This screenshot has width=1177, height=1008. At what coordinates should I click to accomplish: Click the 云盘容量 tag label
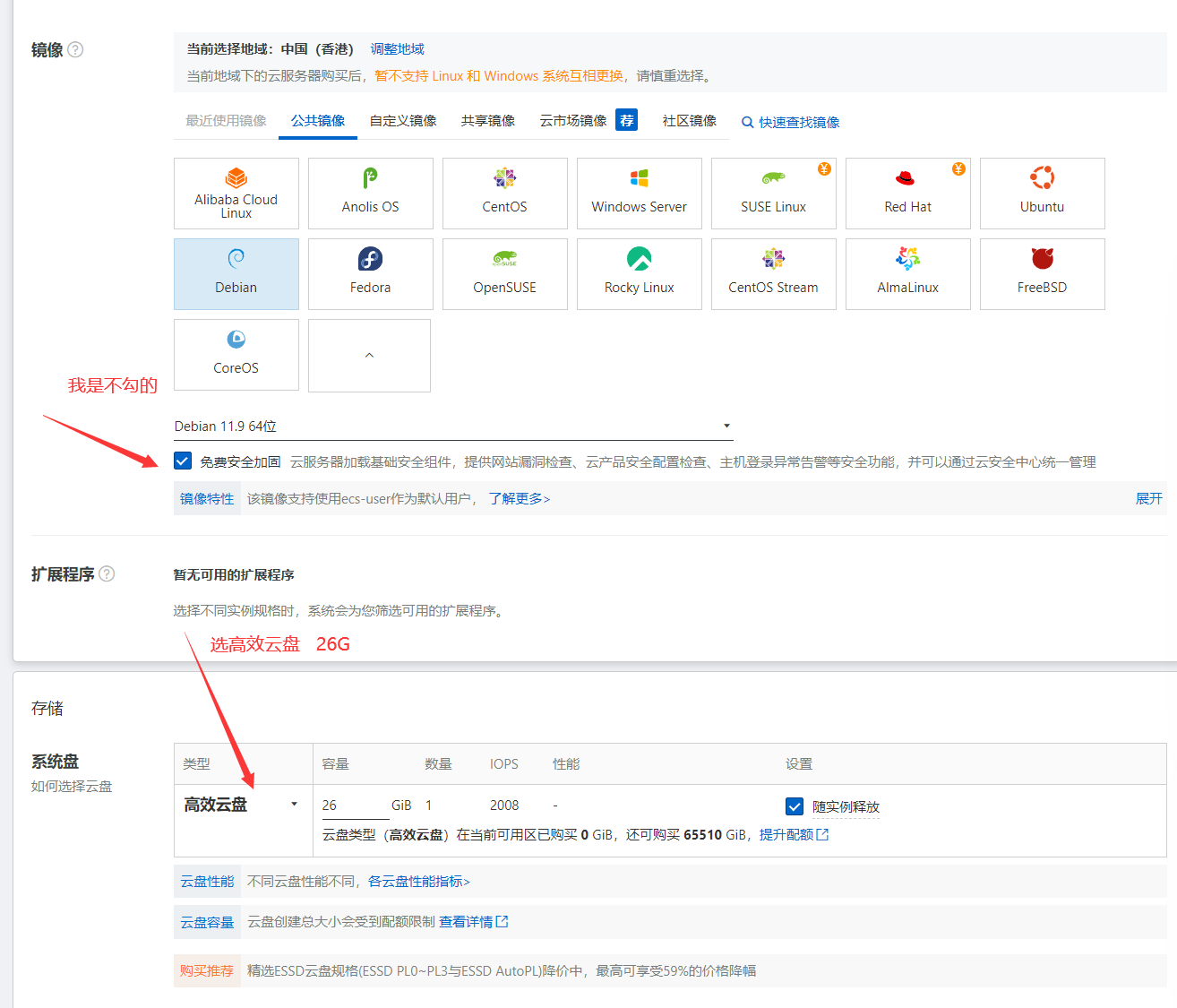tap(207, 921)
